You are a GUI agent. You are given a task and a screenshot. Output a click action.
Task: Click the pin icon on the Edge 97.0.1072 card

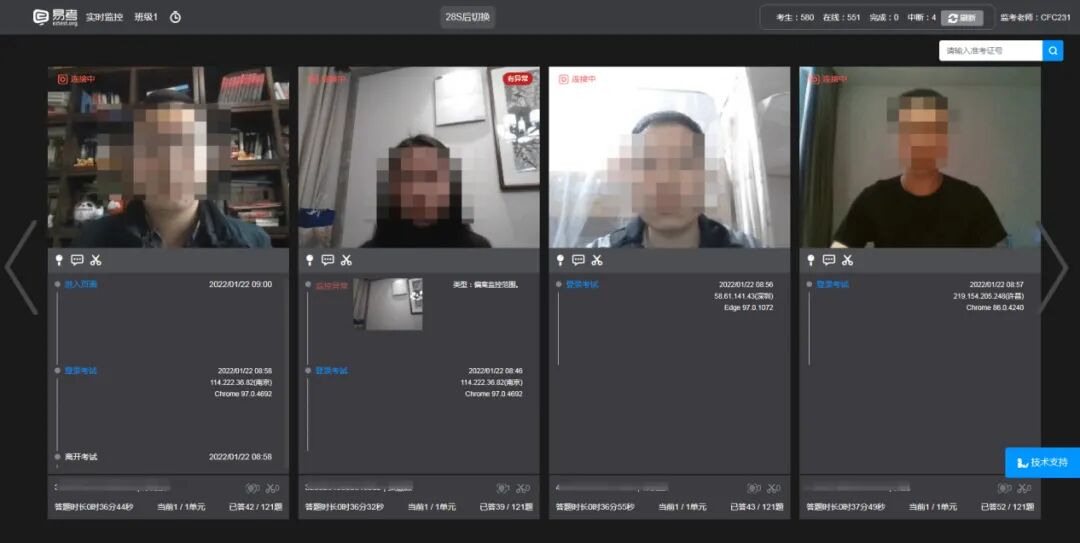(561, 260)
